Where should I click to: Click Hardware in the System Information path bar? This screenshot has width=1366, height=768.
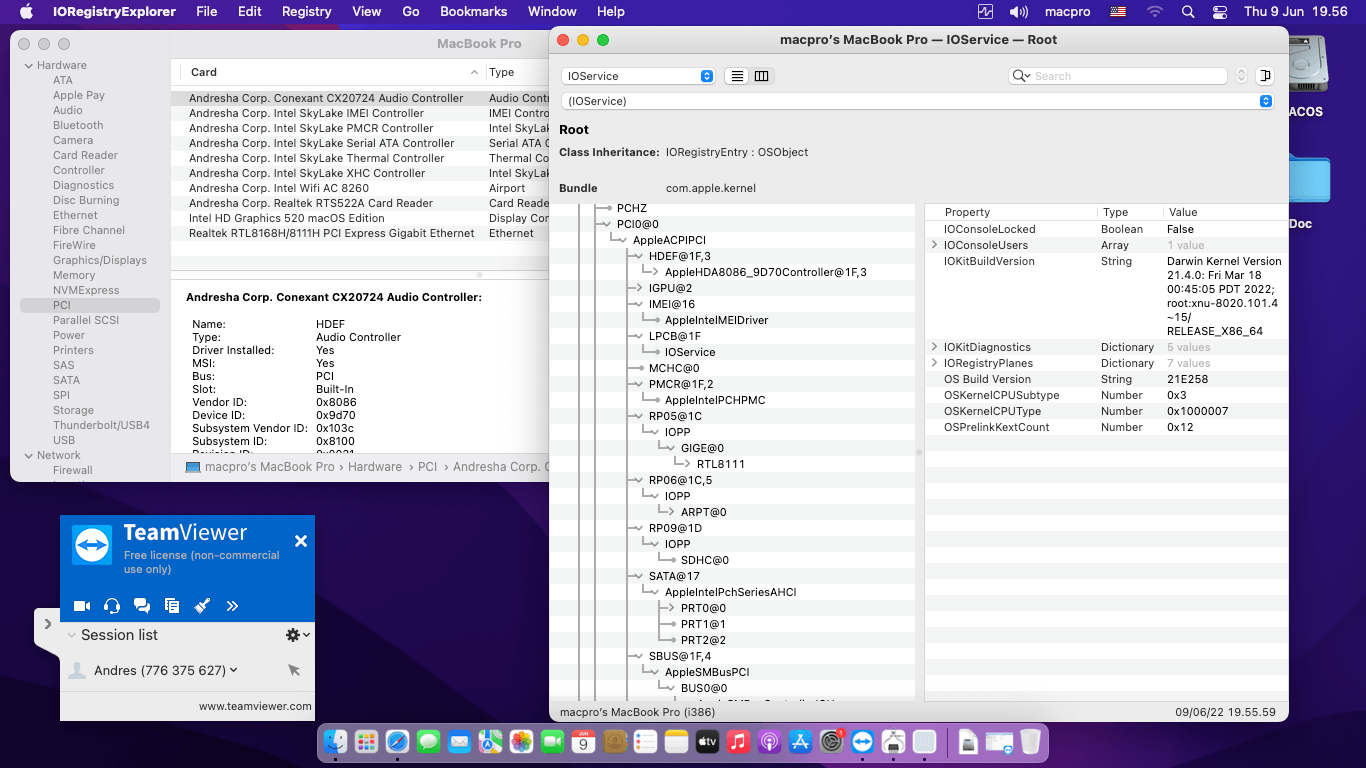click(375, 467)
